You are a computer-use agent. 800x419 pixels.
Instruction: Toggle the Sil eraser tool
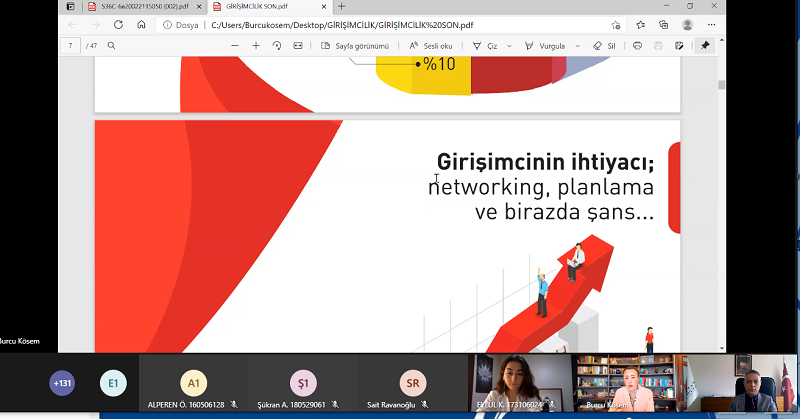pyautogui.click(x=604, y=46)
